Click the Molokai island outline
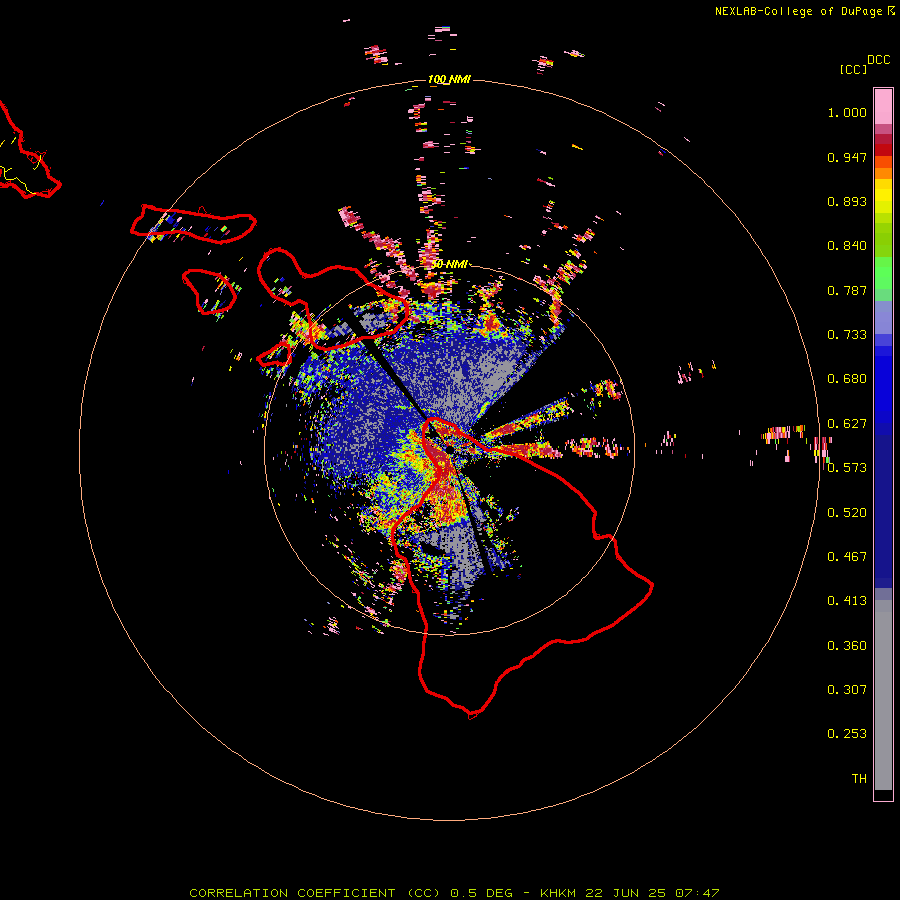 pyautogui.click(x=193, y=224)
